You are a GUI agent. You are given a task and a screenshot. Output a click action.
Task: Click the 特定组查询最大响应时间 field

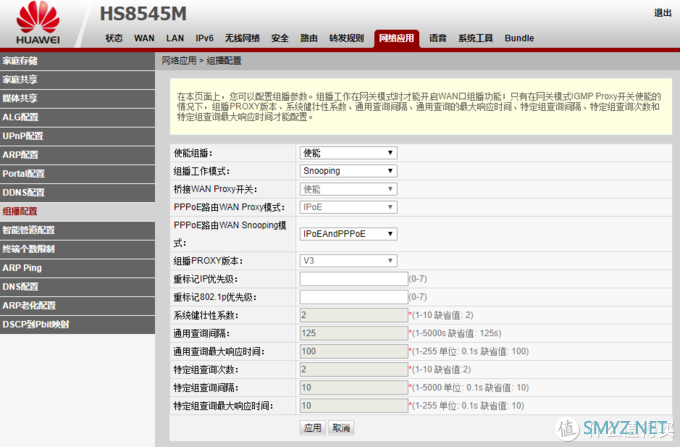pyautogui.click(x=353, y=406)
